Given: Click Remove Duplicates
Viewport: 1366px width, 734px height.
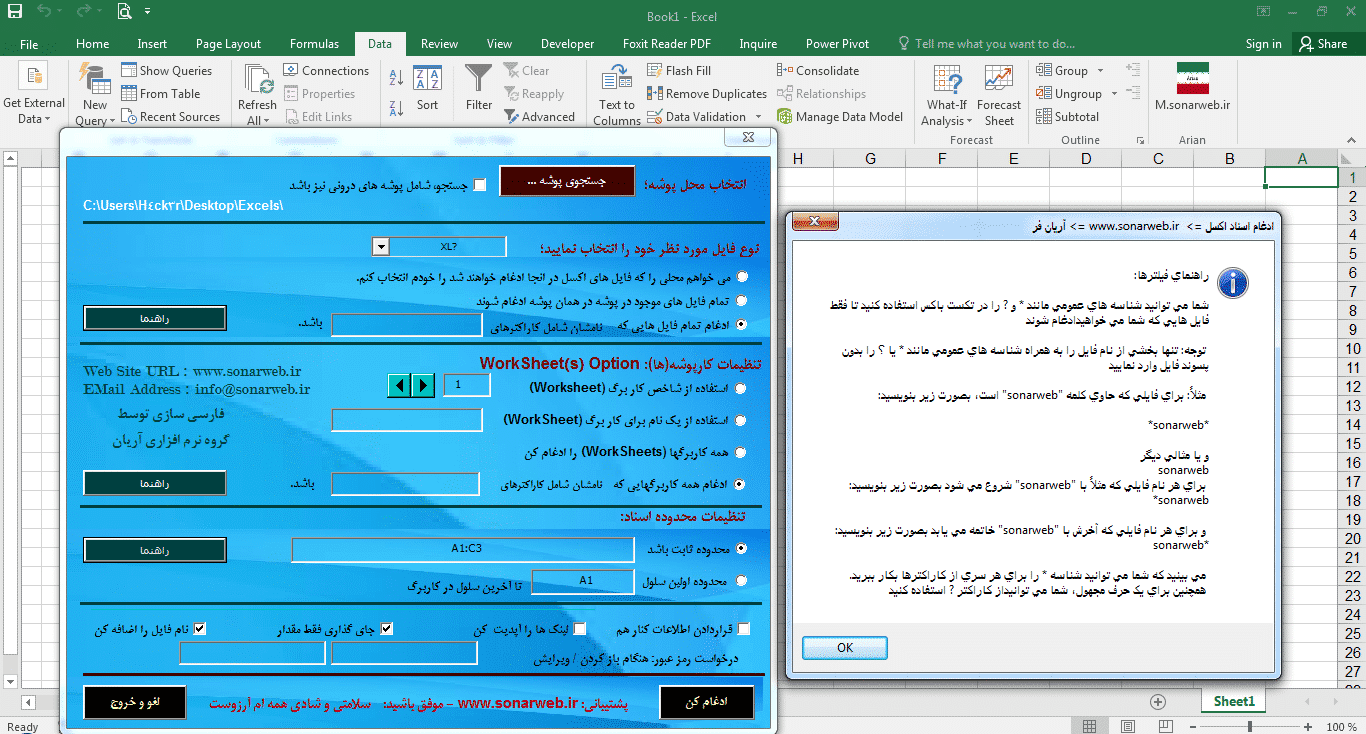Looking at the screenshot, I should (x=707, y=93).
